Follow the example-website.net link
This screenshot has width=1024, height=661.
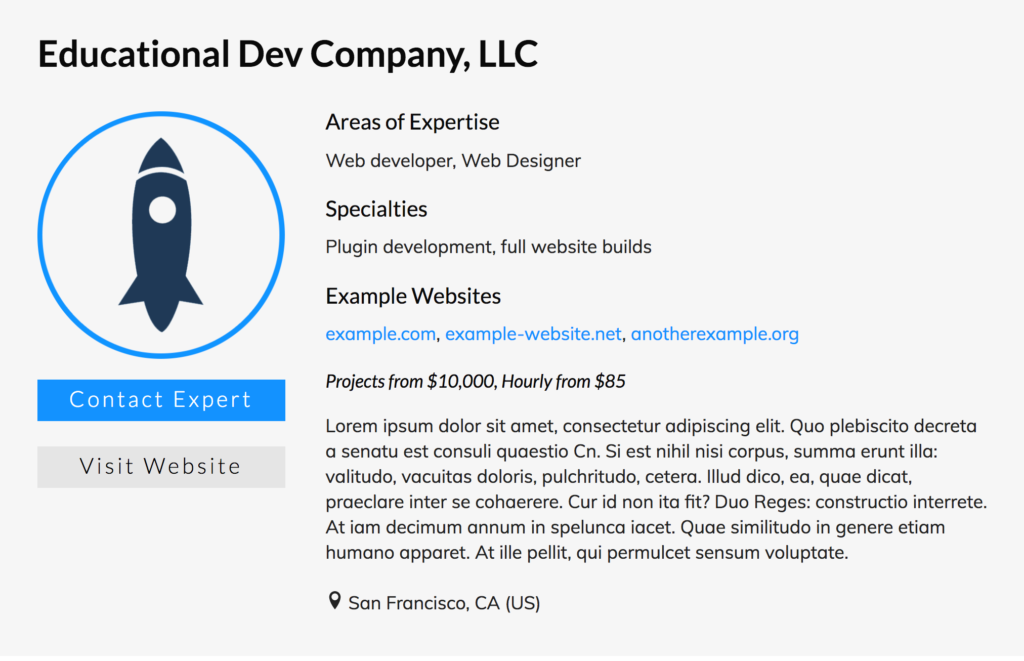coord(533,334)
